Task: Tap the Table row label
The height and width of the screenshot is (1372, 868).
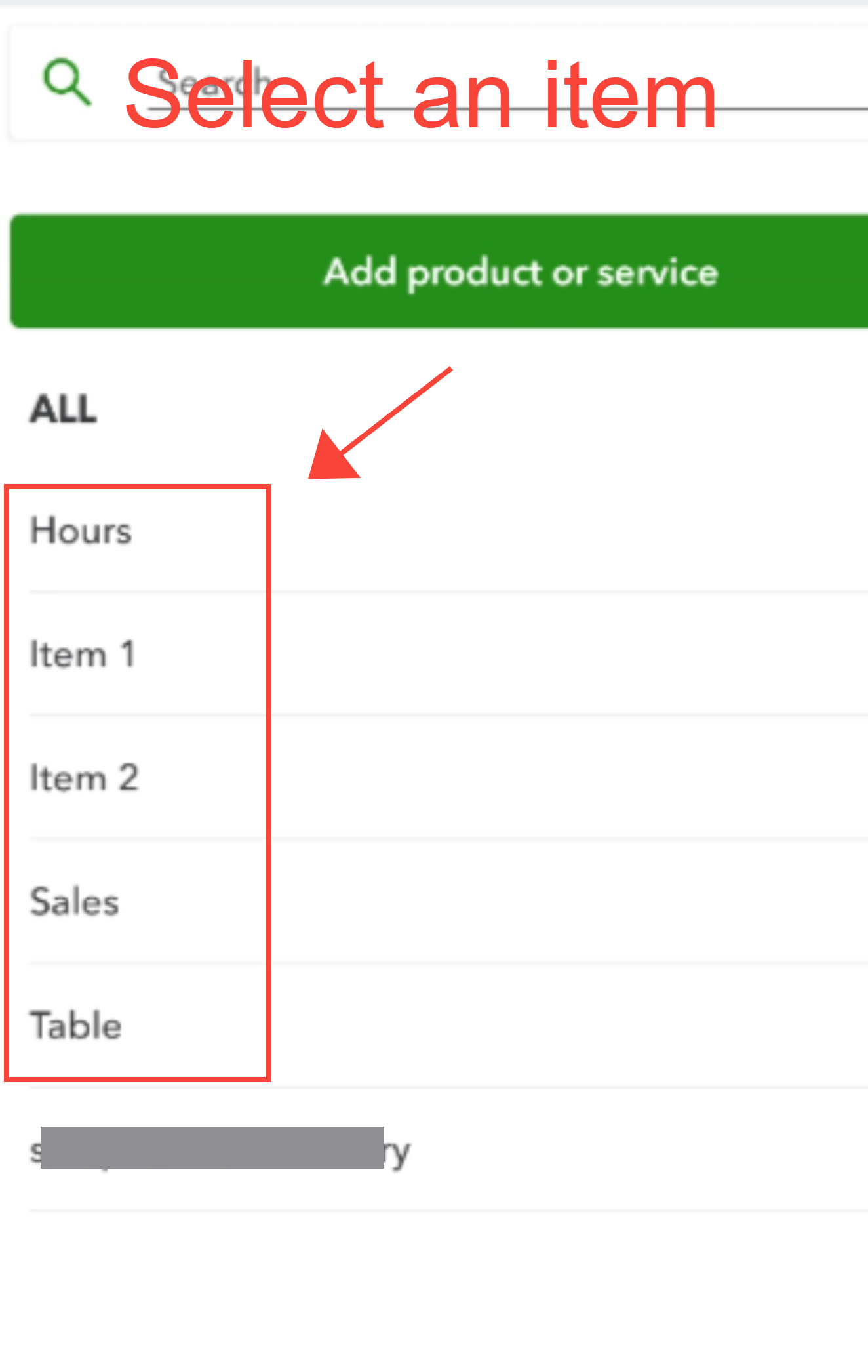Action: [76, 1026]
